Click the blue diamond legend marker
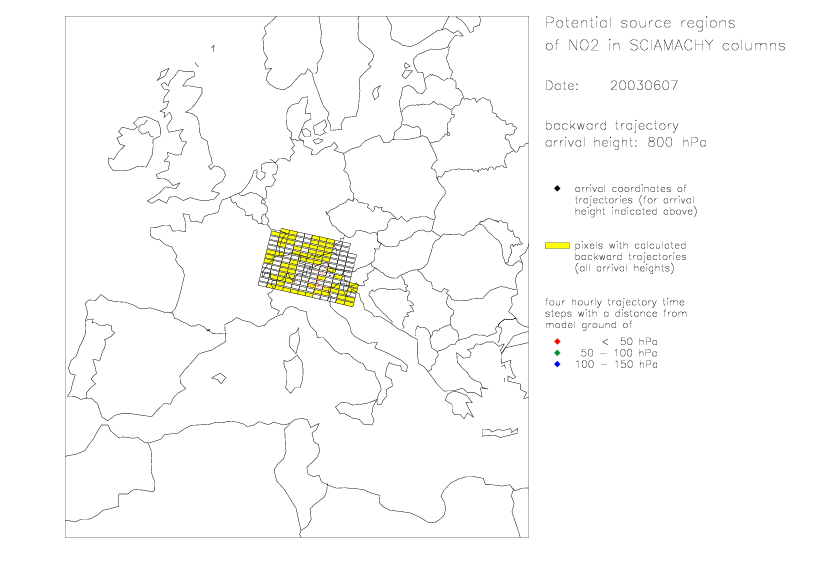813x566 pixels. (x=557, y=364)
